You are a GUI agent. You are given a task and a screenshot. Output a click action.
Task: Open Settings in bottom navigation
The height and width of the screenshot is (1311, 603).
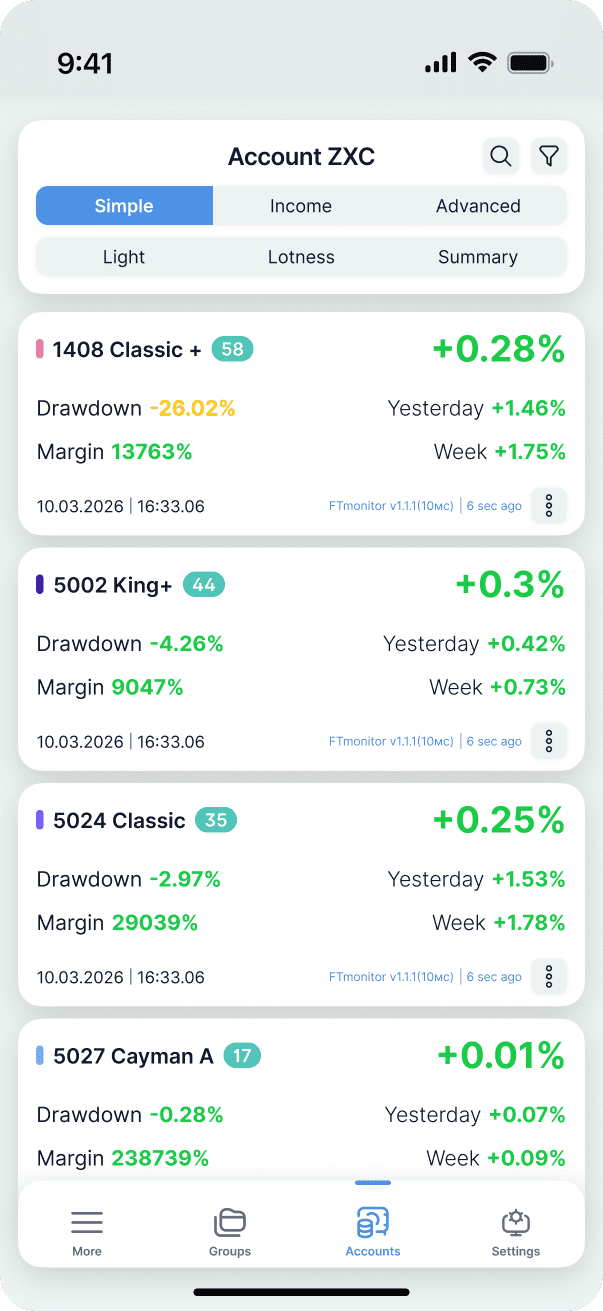pos(516,1232)
